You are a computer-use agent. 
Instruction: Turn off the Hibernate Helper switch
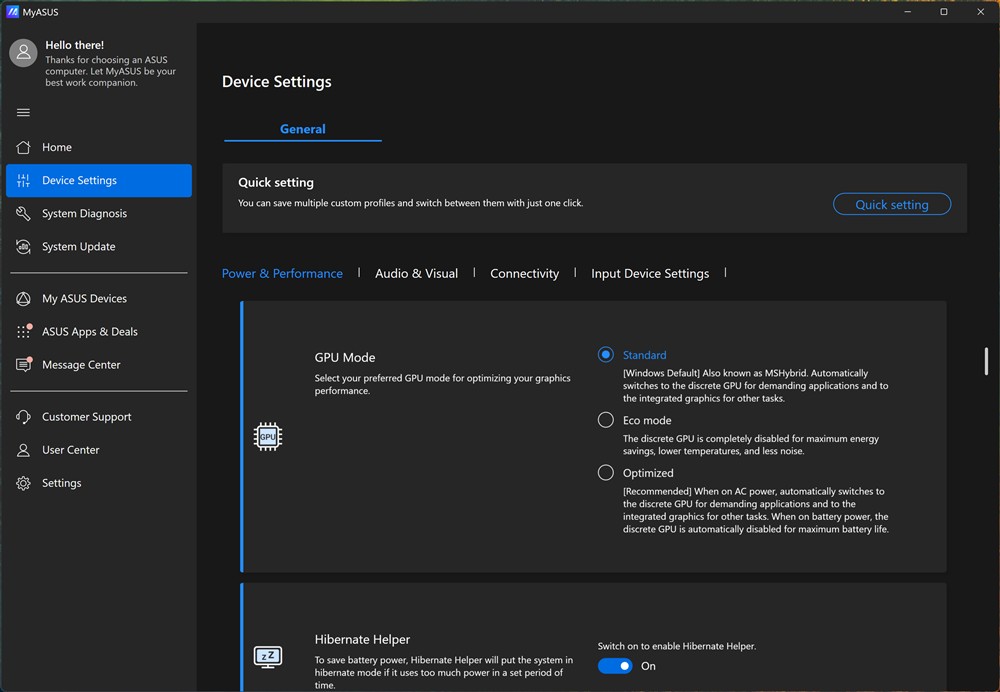615,666
